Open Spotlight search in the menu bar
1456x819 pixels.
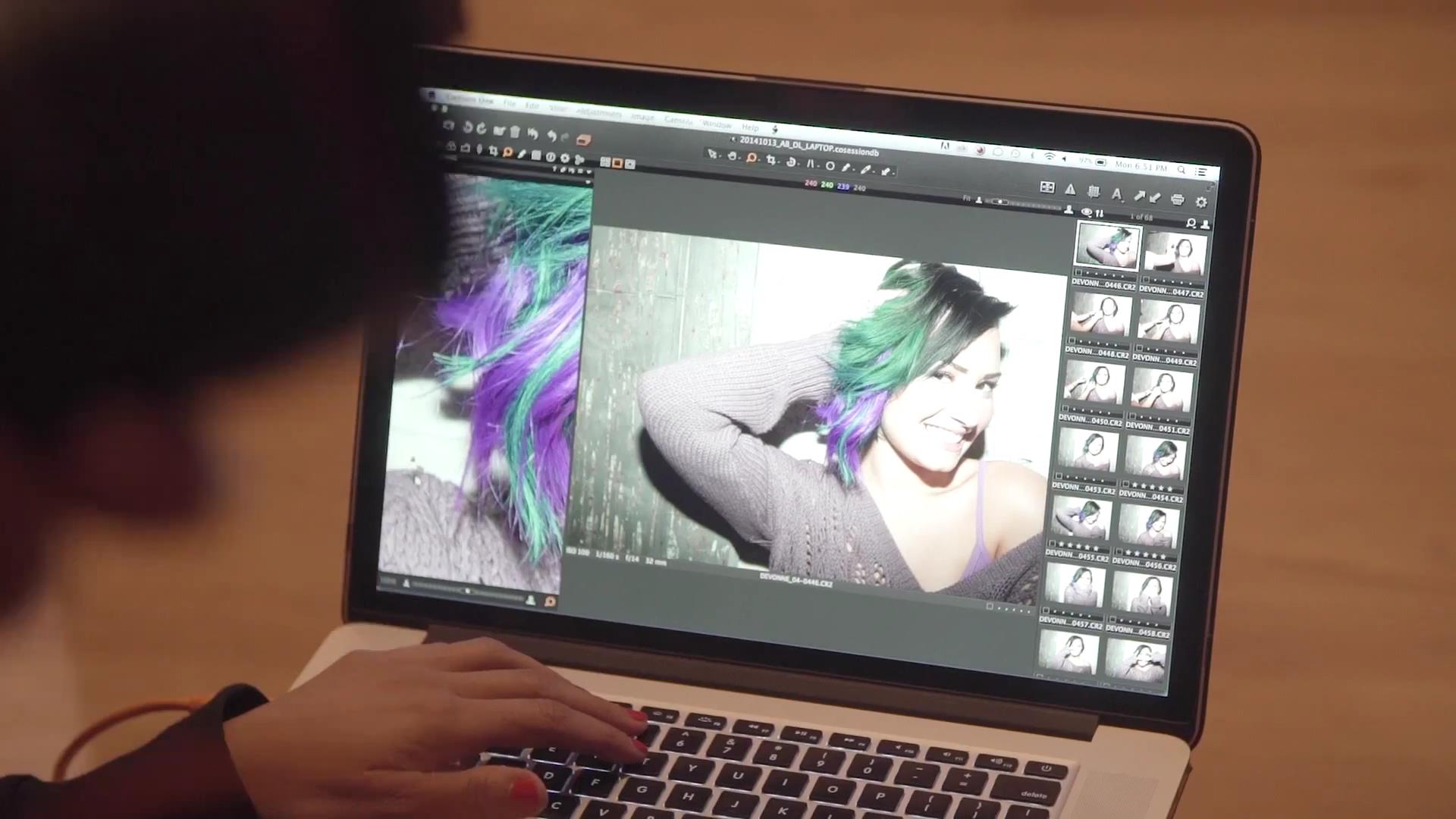[1181, 170]
